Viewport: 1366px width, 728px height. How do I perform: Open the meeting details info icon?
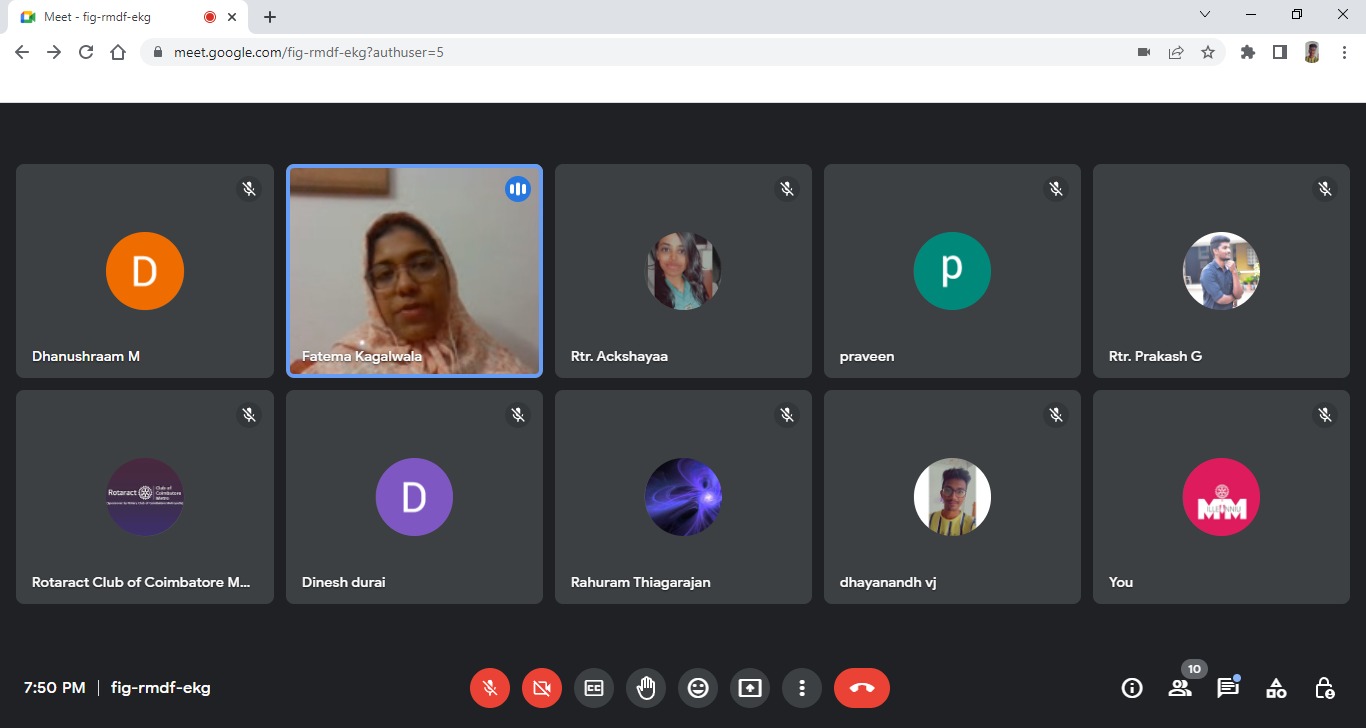click(x=1132, y=688)
